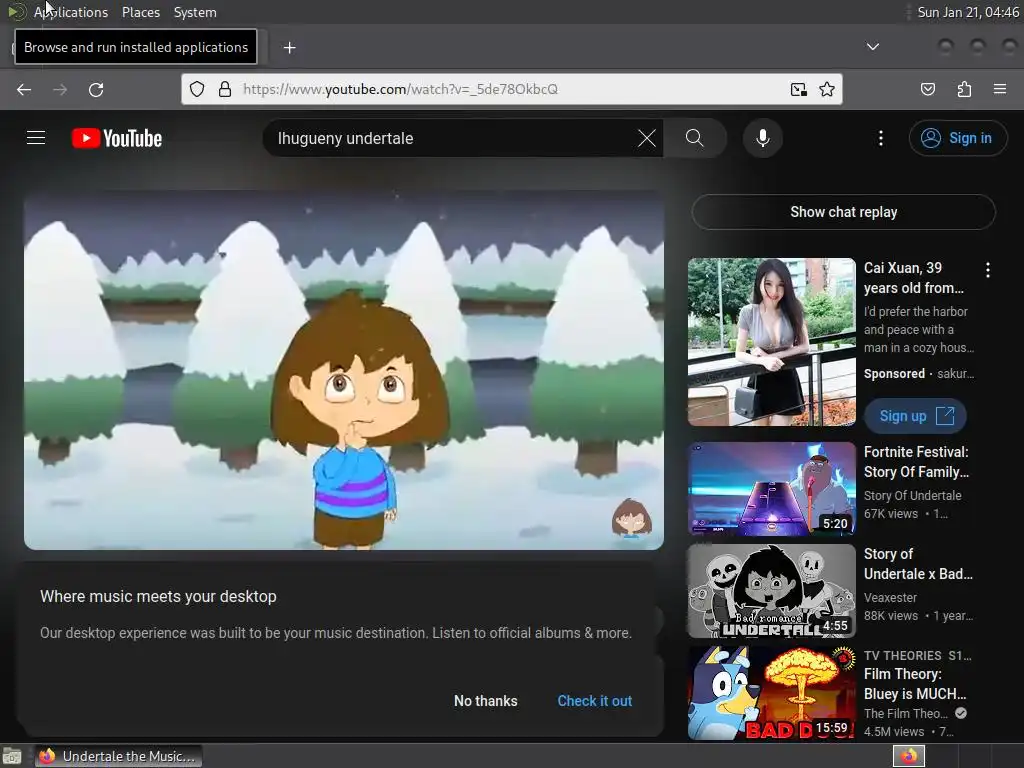Image resolution: width=1024 pixels, height=768 pixels.
Task: Open the Applications menu
Action: pyautogui.click(x=71, y=12)
